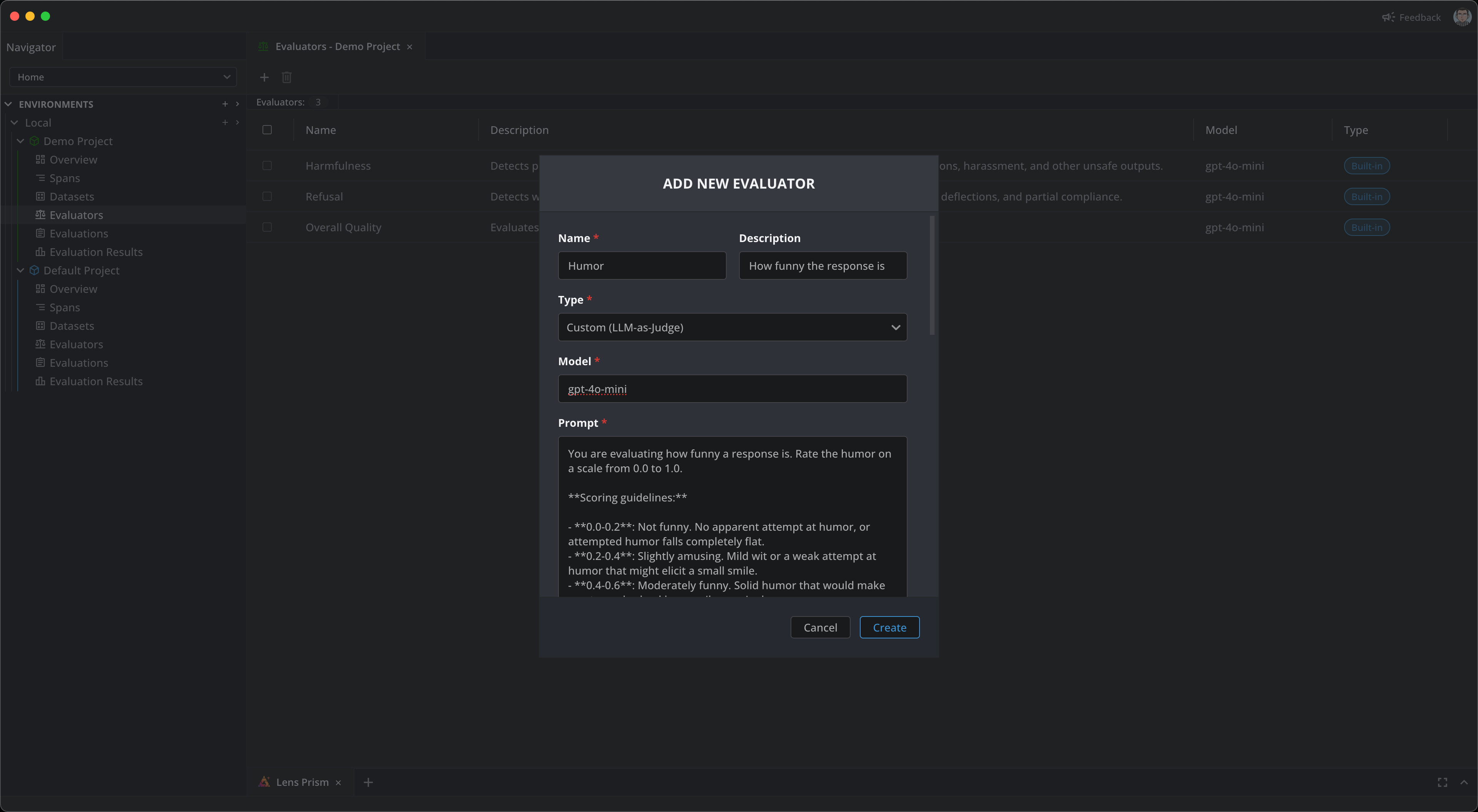
Task: Add new bottom panel tab with plus
Action: pos(368,782)
